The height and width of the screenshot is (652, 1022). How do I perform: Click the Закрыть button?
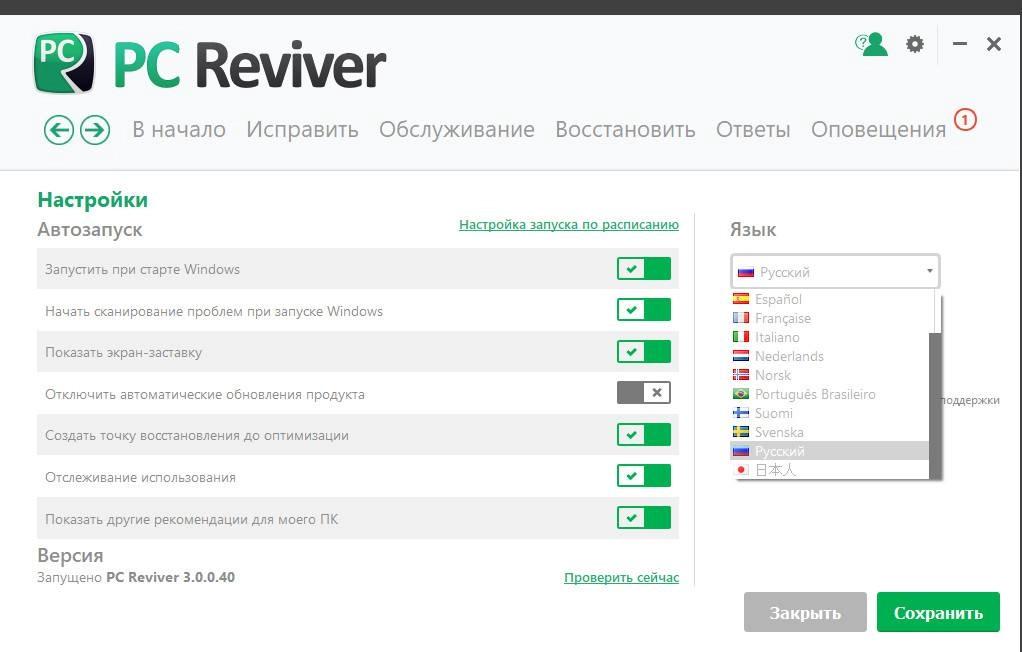coord(805,612)
